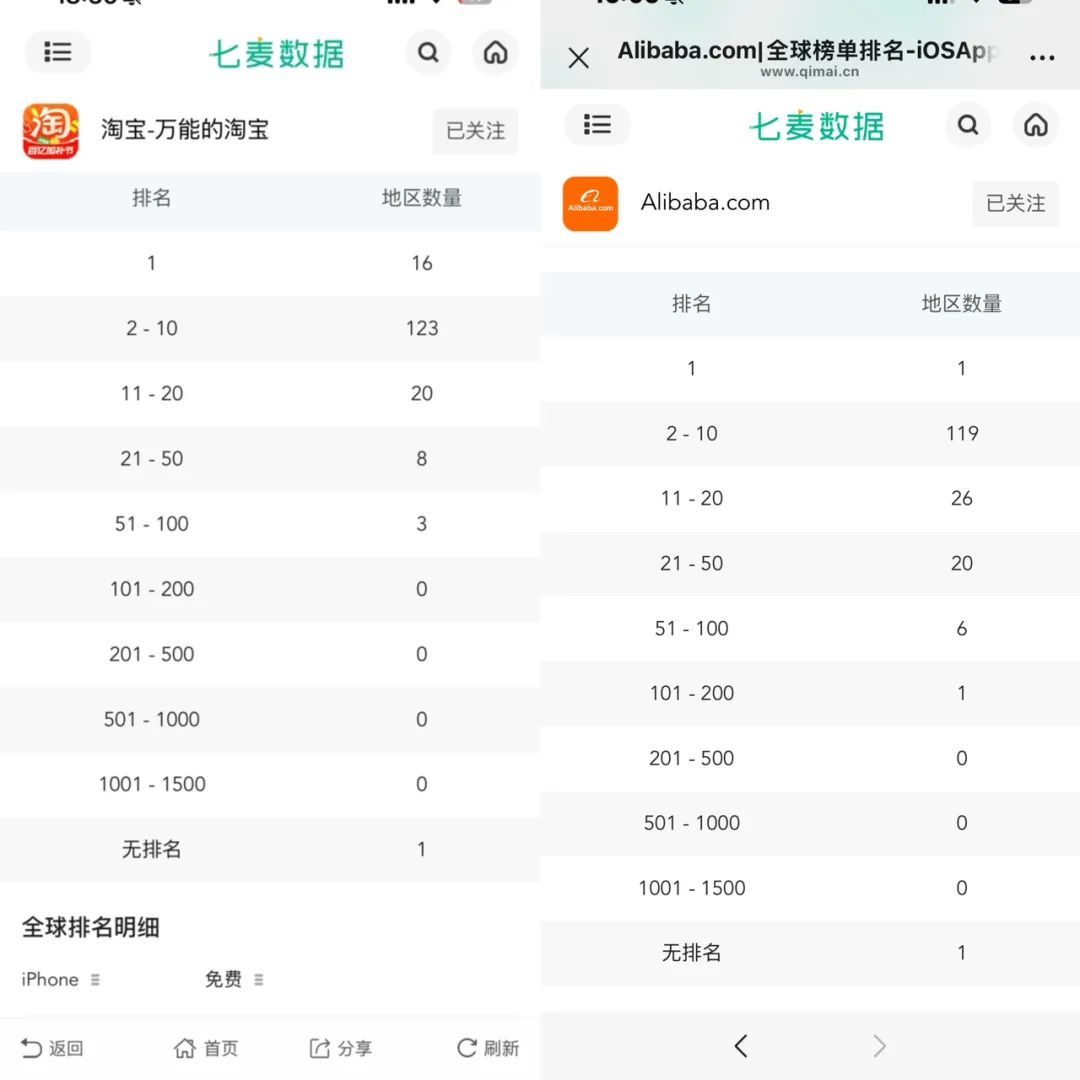This screenshot has width=1080, height=1080.
Task: Open the more options ellipsis menu
Action: coord(1042,58)
